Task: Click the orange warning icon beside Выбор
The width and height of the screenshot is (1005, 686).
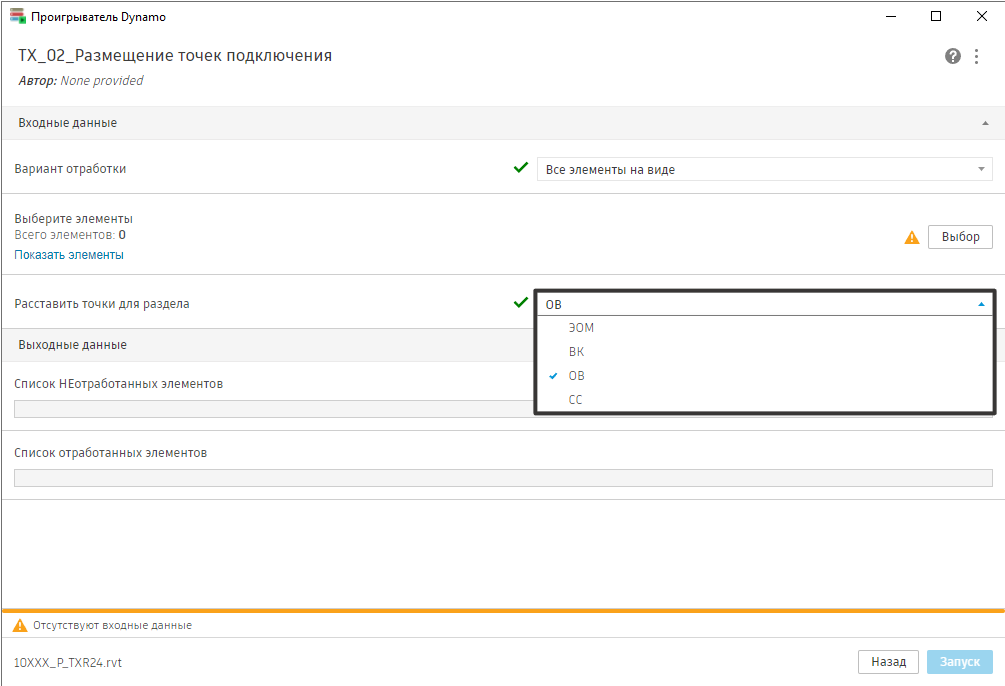Action: coord(912,237)
